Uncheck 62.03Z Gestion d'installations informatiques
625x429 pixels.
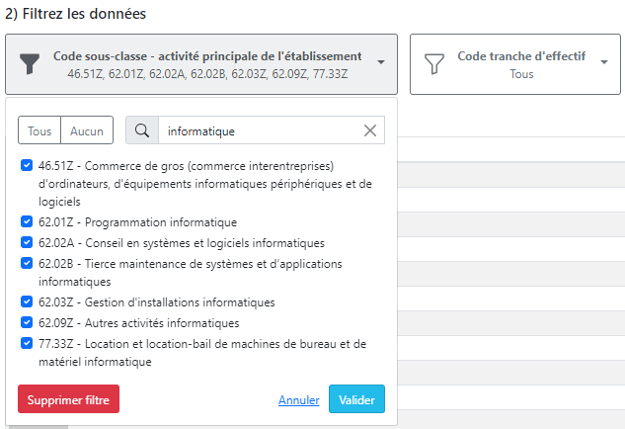click(x=27, y=302)
